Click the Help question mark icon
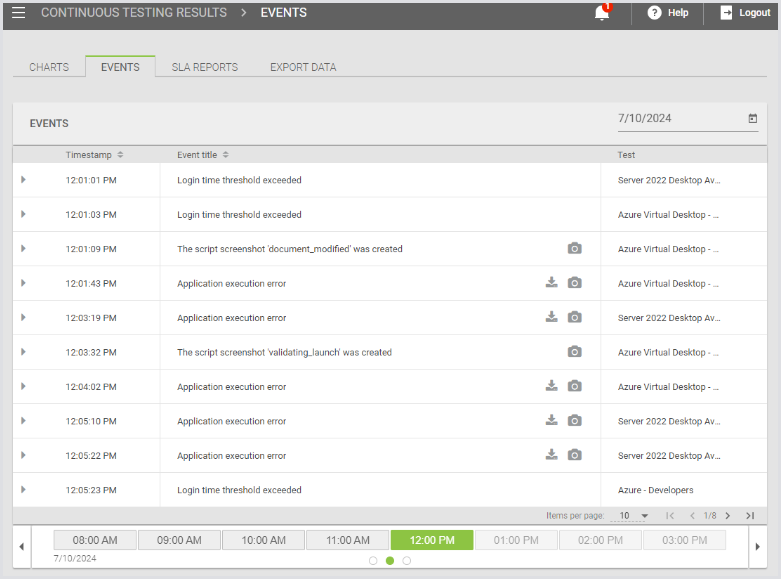This screenshot has width=781, height=579. tap(655, 13)
